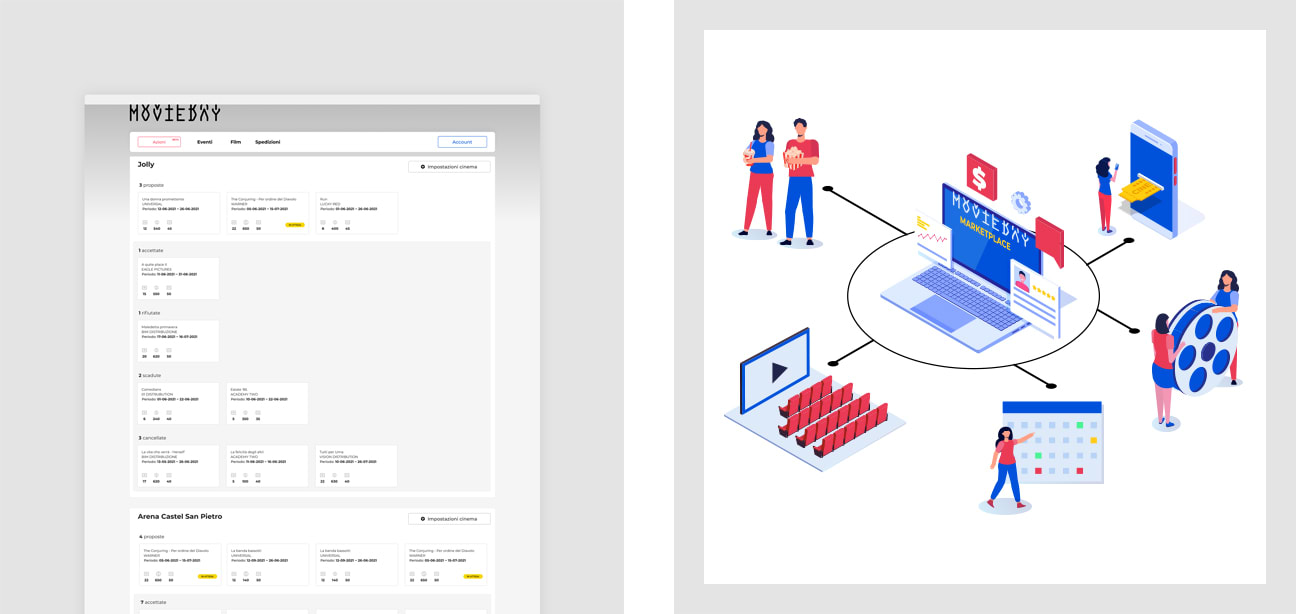
Task: Click the Jolly cinema heading
Action: point(146,164)
